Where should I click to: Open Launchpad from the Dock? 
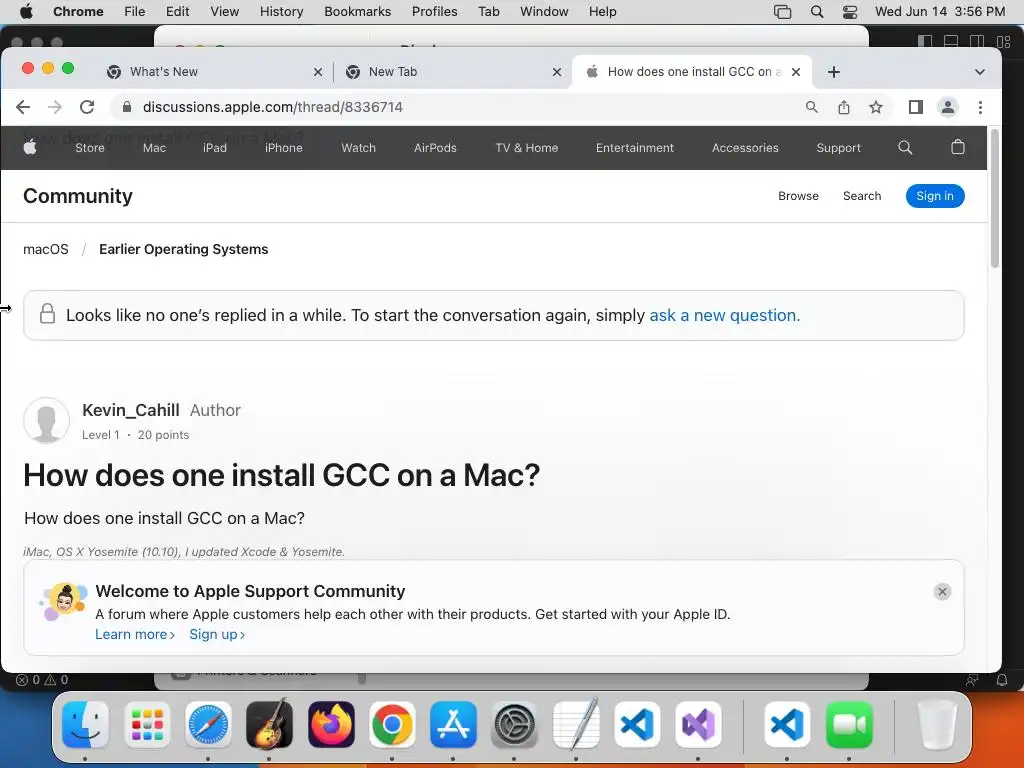click(x=147, y=725)
